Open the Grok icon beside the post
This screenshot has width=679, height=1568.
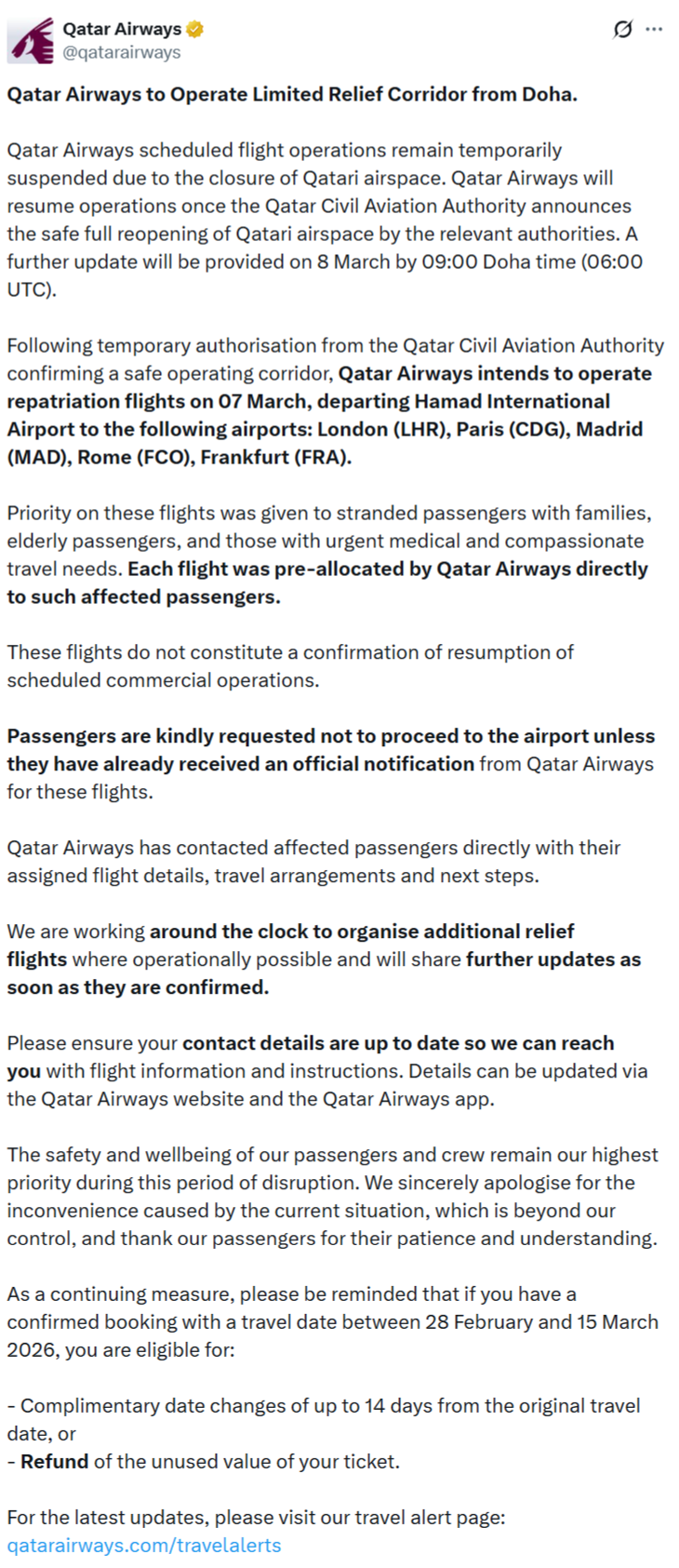(622, 30)
